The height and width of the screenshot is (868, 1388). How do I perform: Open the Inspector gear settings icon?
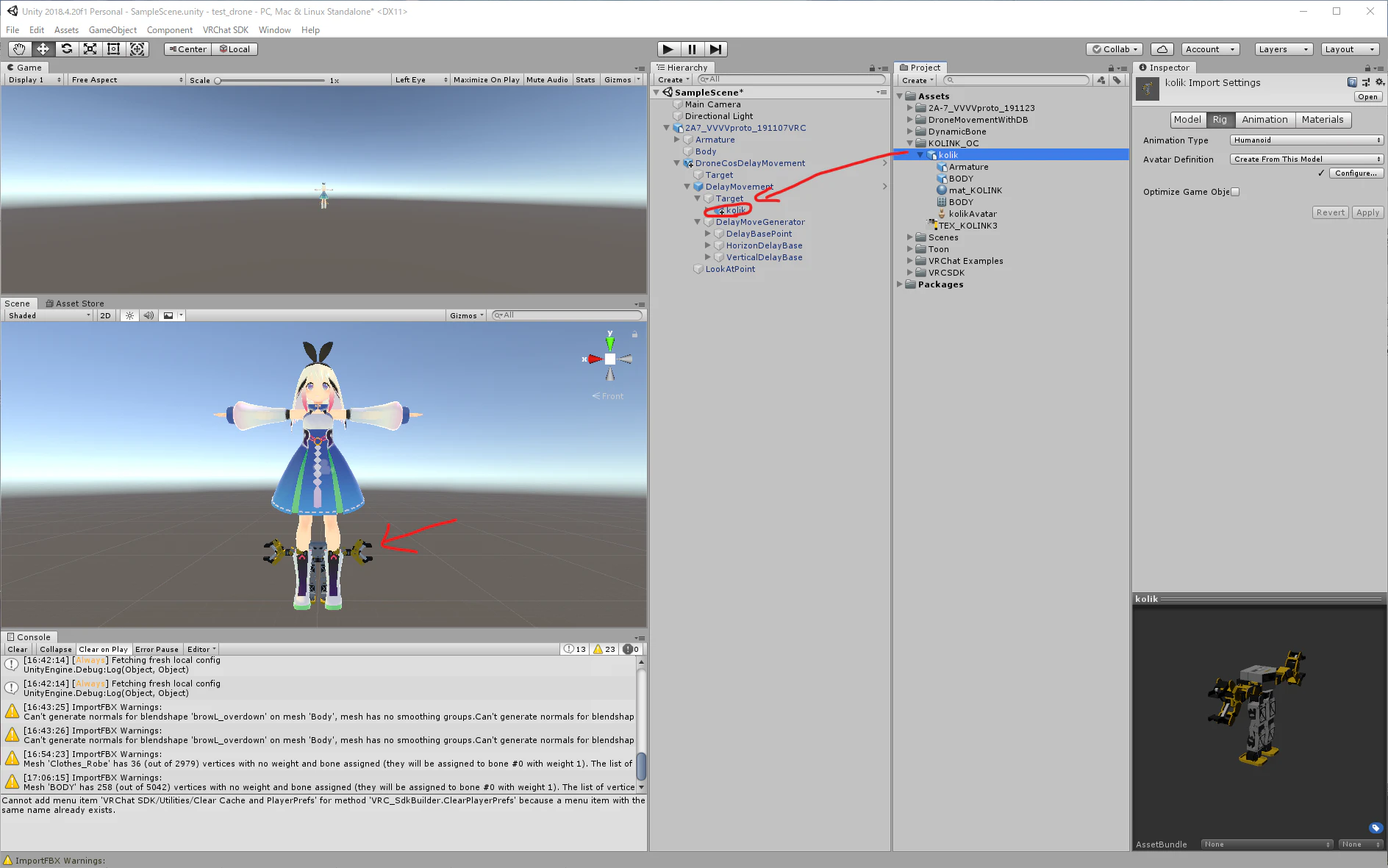[1380, 82]
